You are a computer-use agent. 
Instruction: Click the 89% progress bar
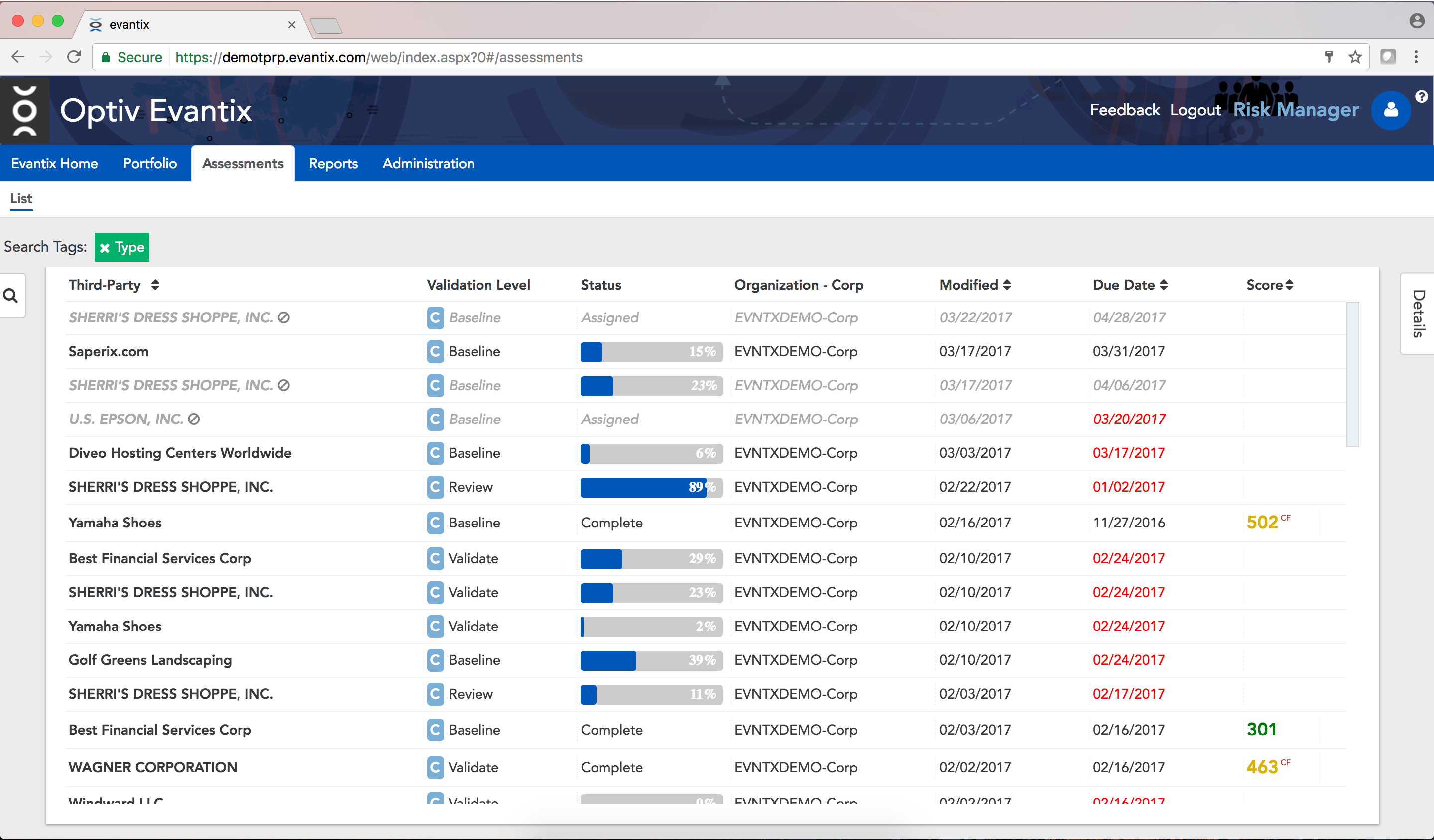click(651, 487)
